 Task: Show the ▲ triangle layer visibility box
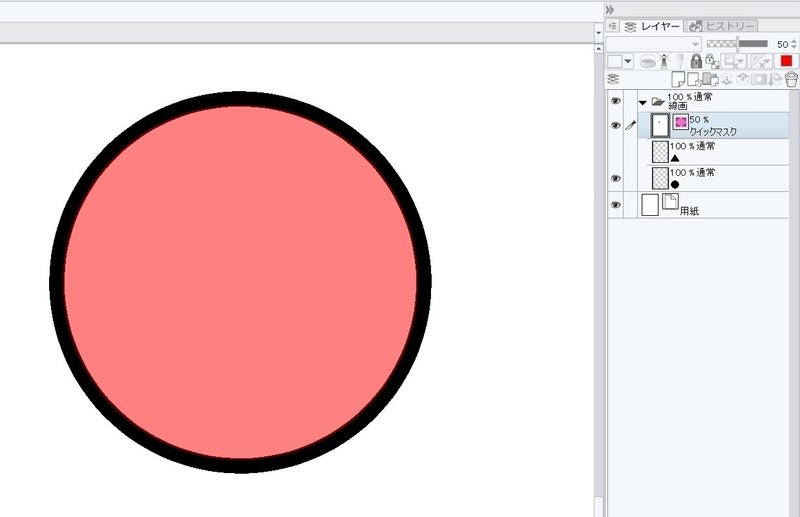click(x=616, y=152)
